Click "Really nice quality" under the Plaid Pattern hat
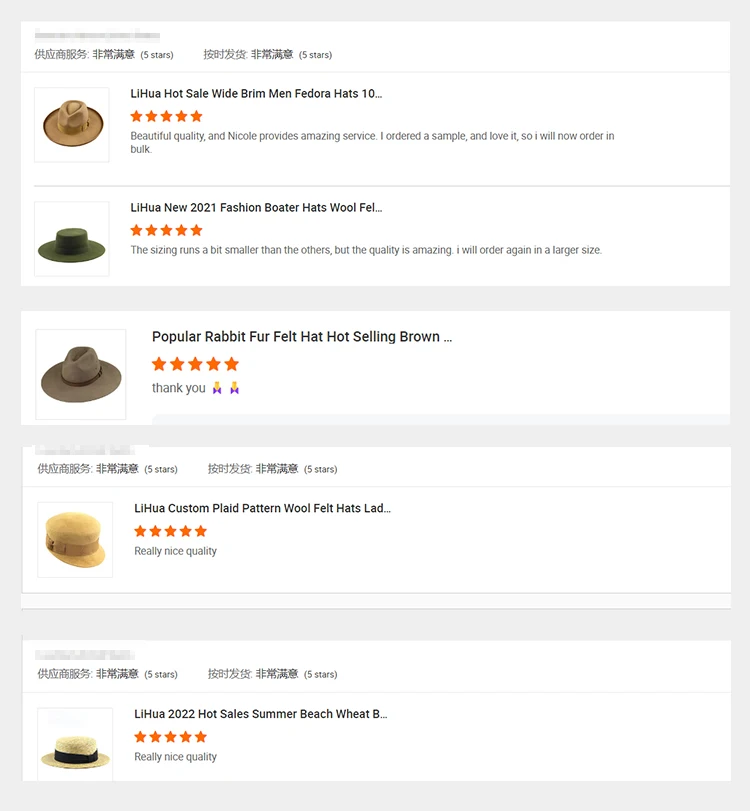The width and height of the screenshot is (750, 811). [175, 551]
